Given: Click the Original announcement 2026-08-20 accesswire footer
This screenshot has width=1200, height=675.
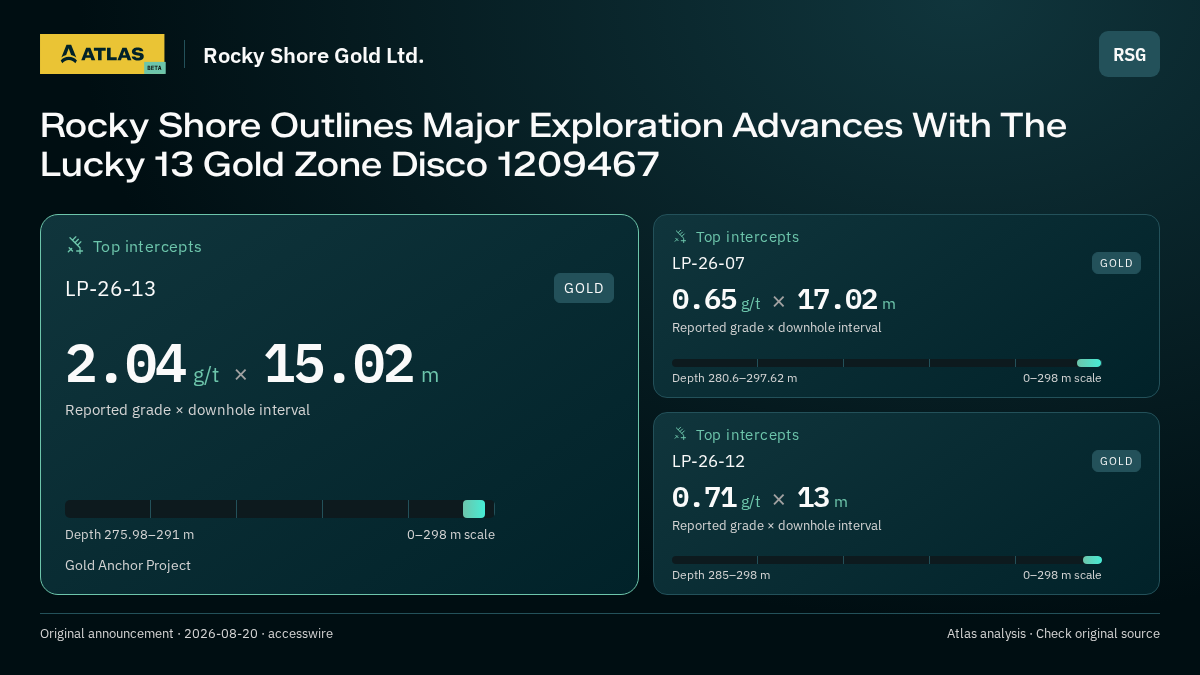Looking at the screenshot, I should pyautogui.click(x=186, y=634).
